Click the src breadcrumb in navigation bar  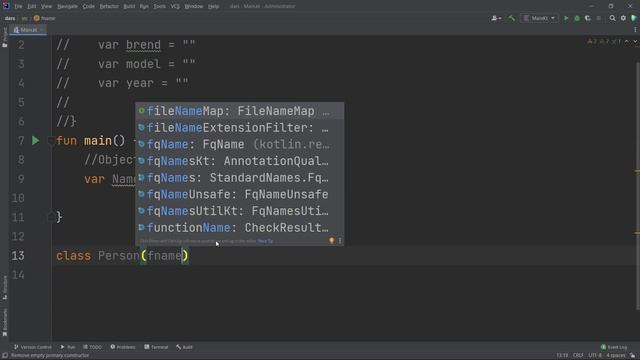[24, 18]
